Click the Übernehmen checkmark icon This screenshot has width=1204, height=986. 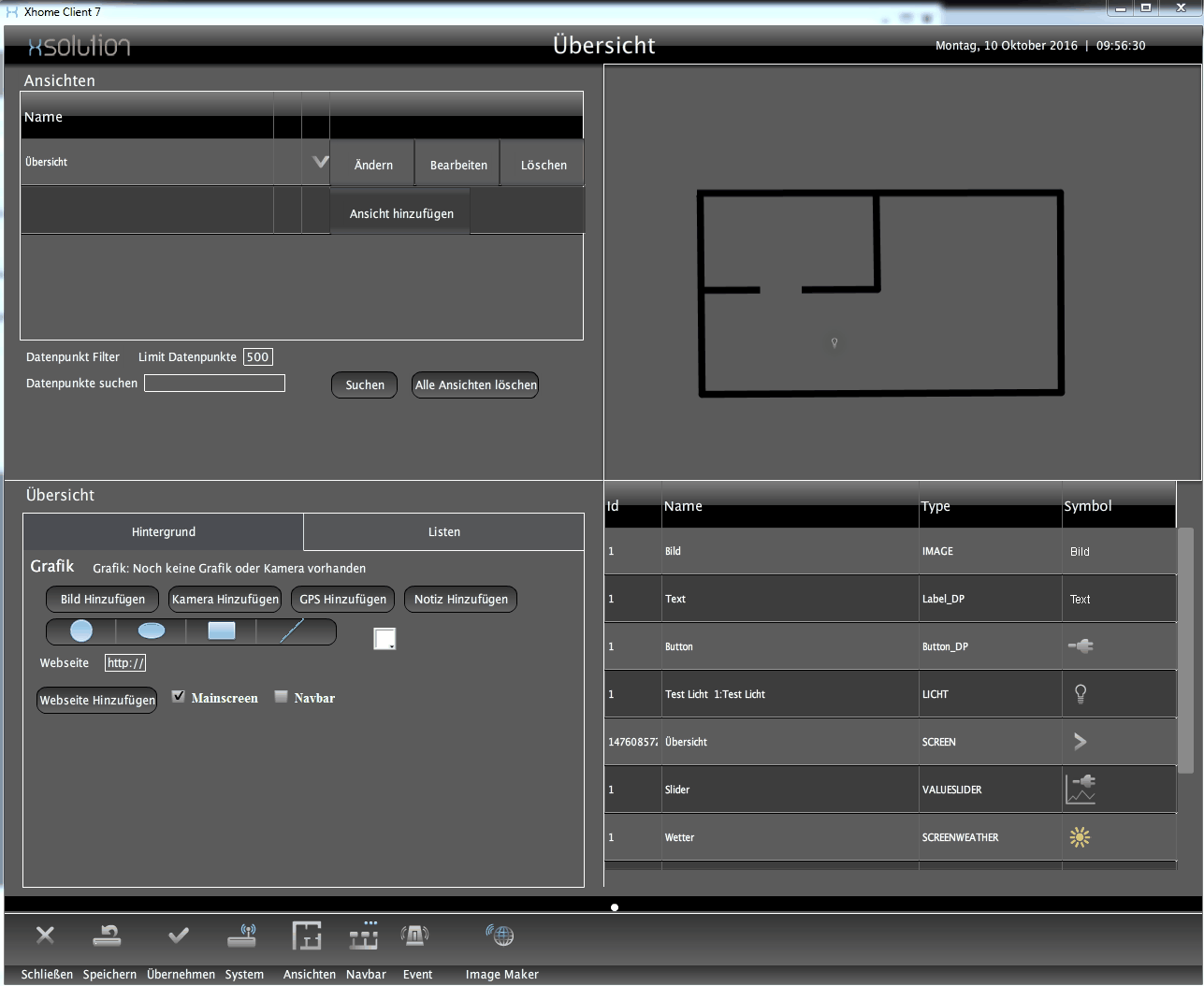tap(179, 935)
